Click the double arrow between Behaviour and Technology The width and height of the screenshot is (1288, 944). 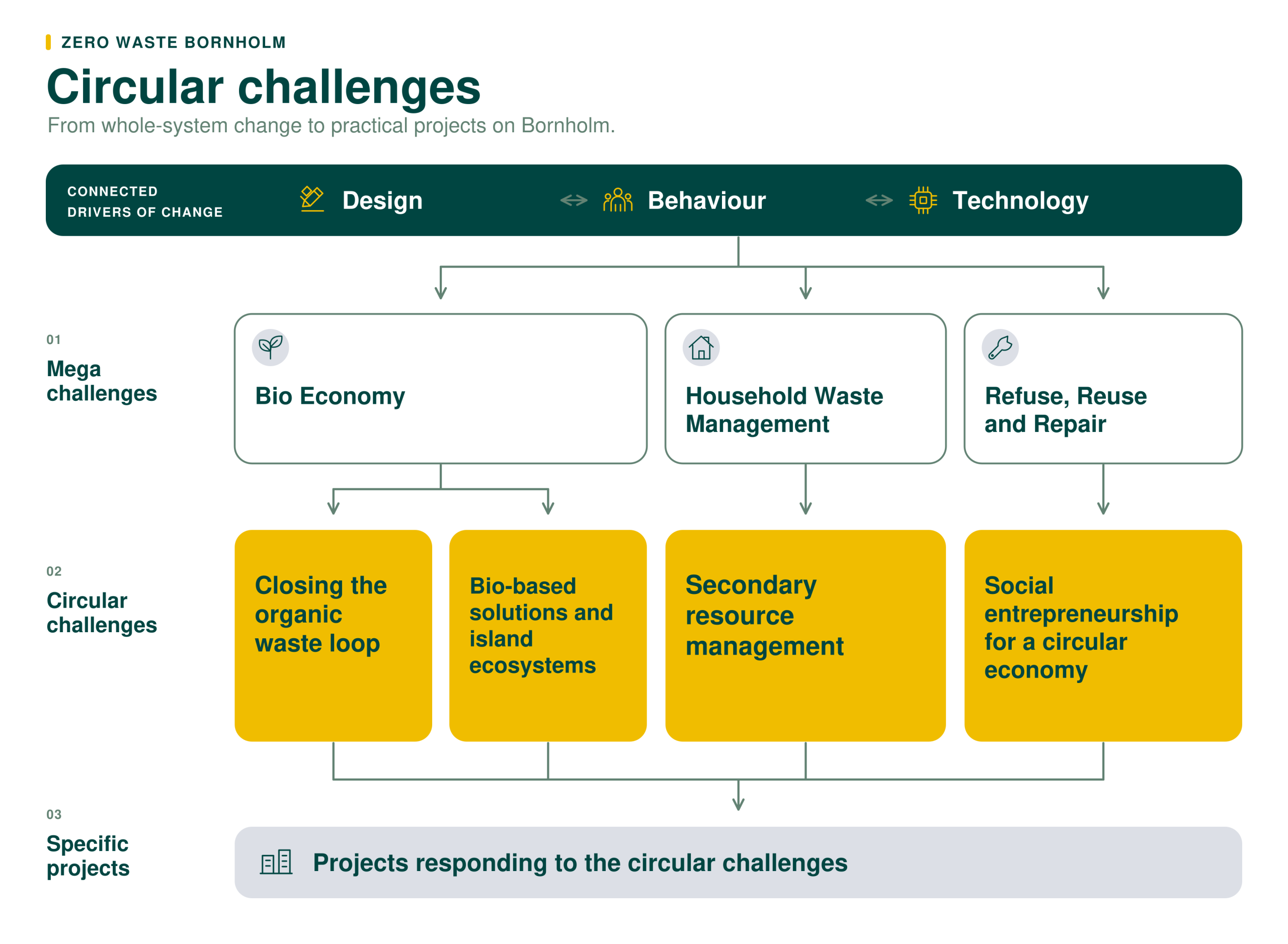click(x=878, y=200)
